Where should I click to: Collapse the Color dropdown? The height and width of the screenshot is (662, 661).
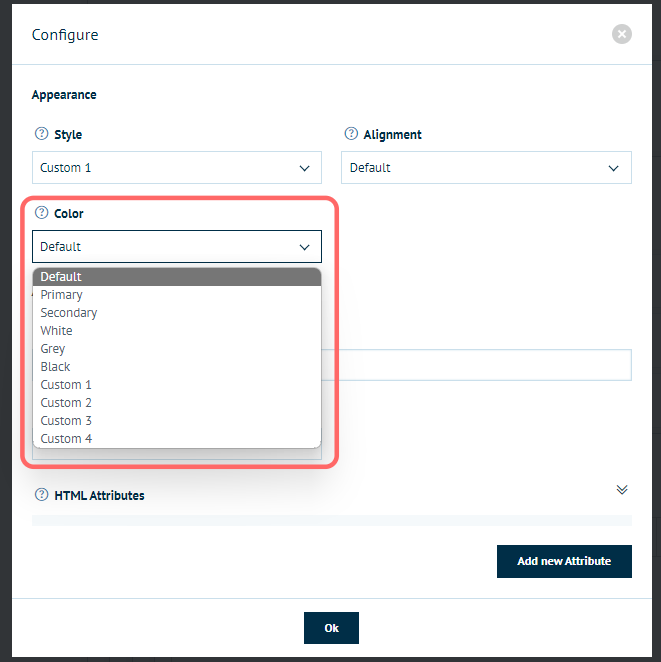tap(177, 247)
